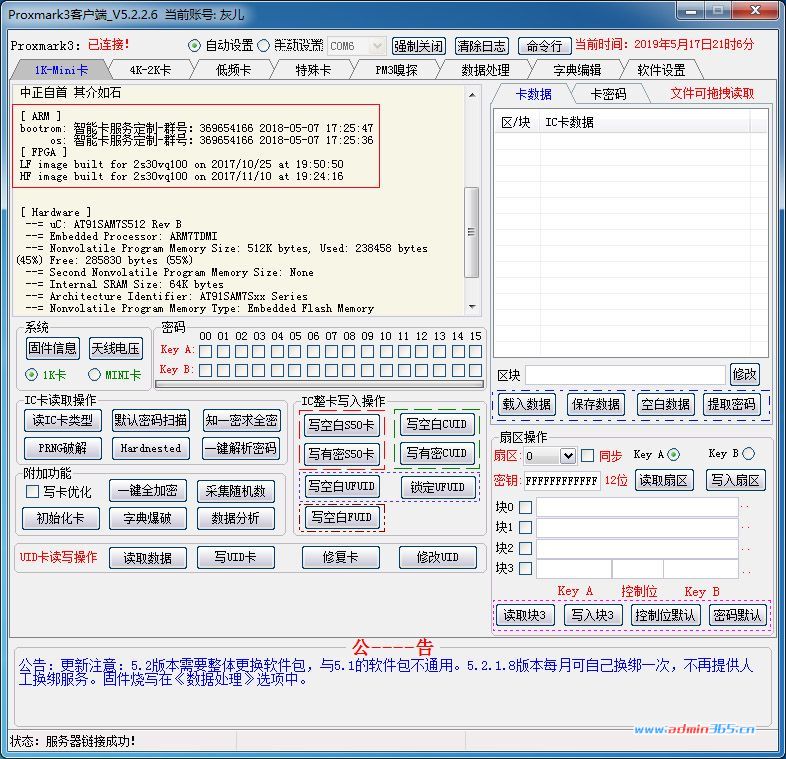This screenshot has width=786, height=759.
Task: Click the 写空白UFUID button
Action: [341, 486]
